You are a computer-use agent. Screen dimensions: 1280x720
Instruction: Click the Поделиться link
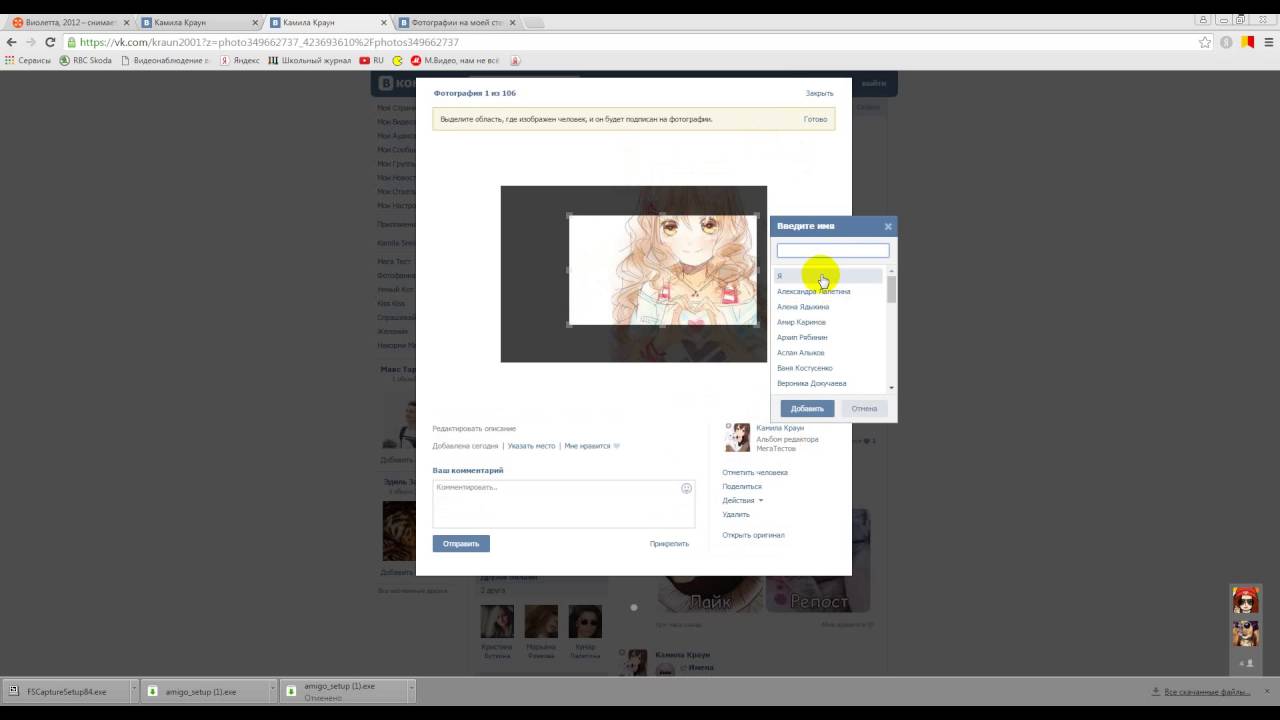742,486
